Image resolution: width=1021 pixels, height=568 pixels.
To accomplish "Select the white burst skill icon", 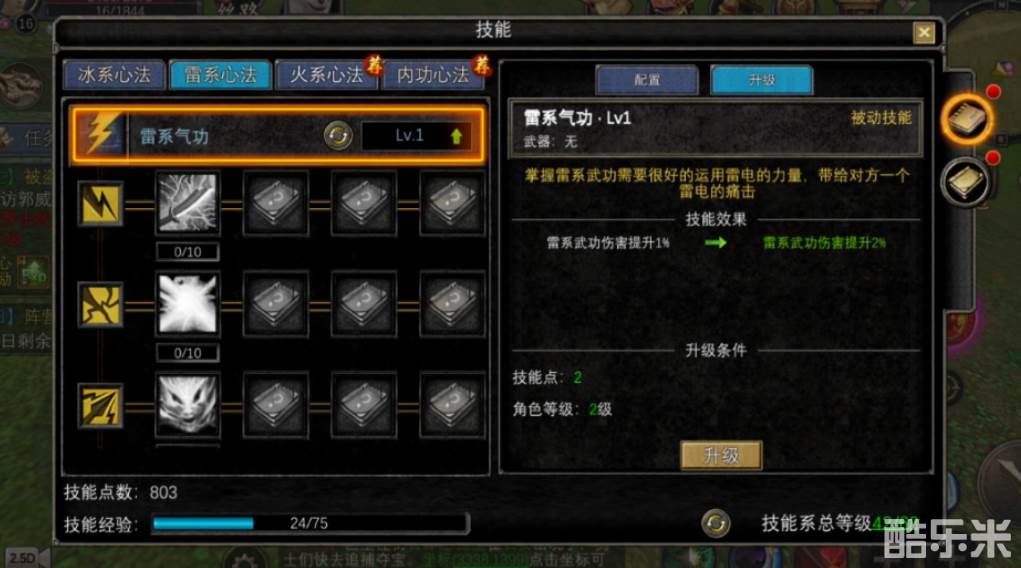I will (188, 304).
